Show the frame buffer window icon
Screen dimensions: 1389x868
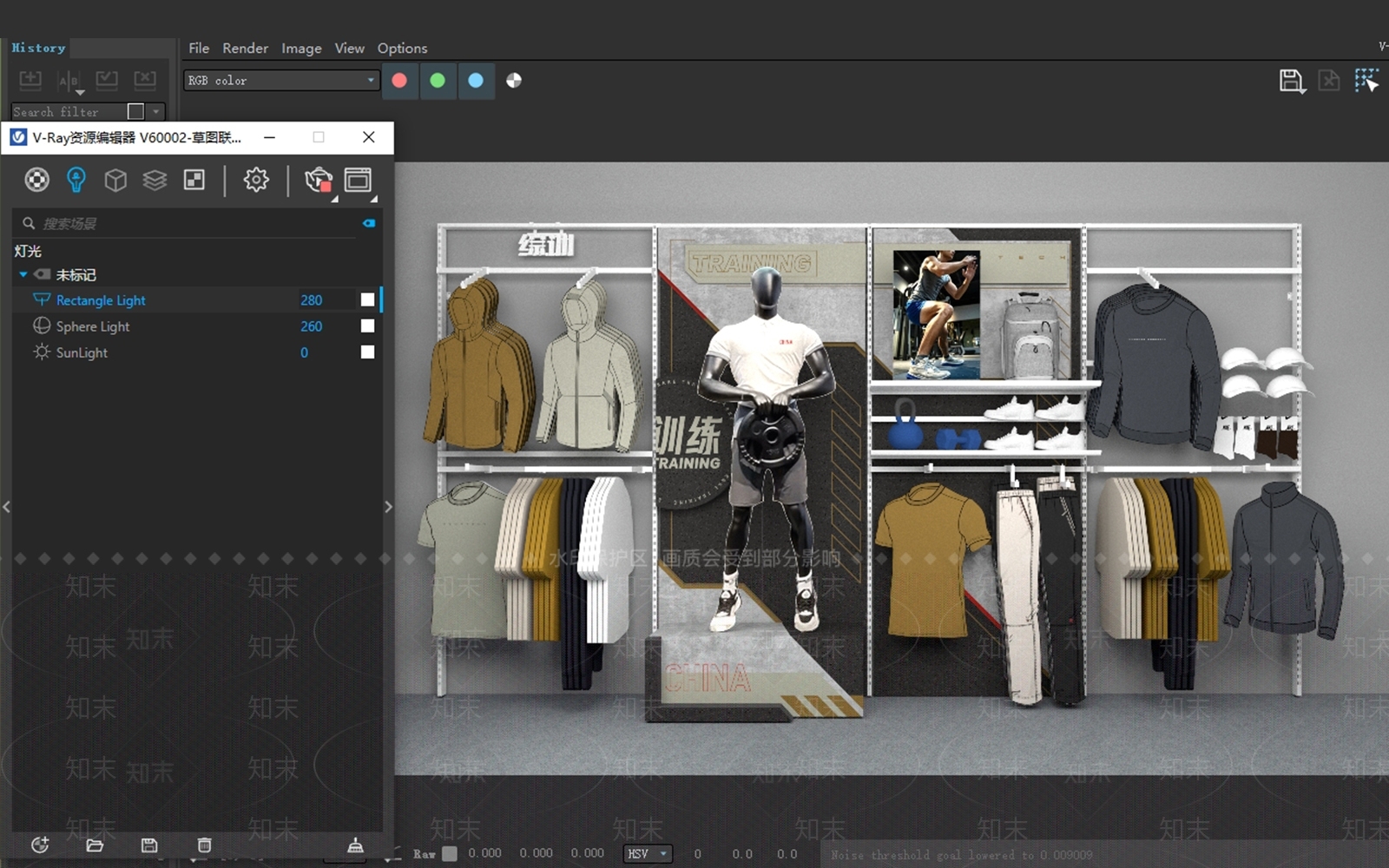point(358,180)
